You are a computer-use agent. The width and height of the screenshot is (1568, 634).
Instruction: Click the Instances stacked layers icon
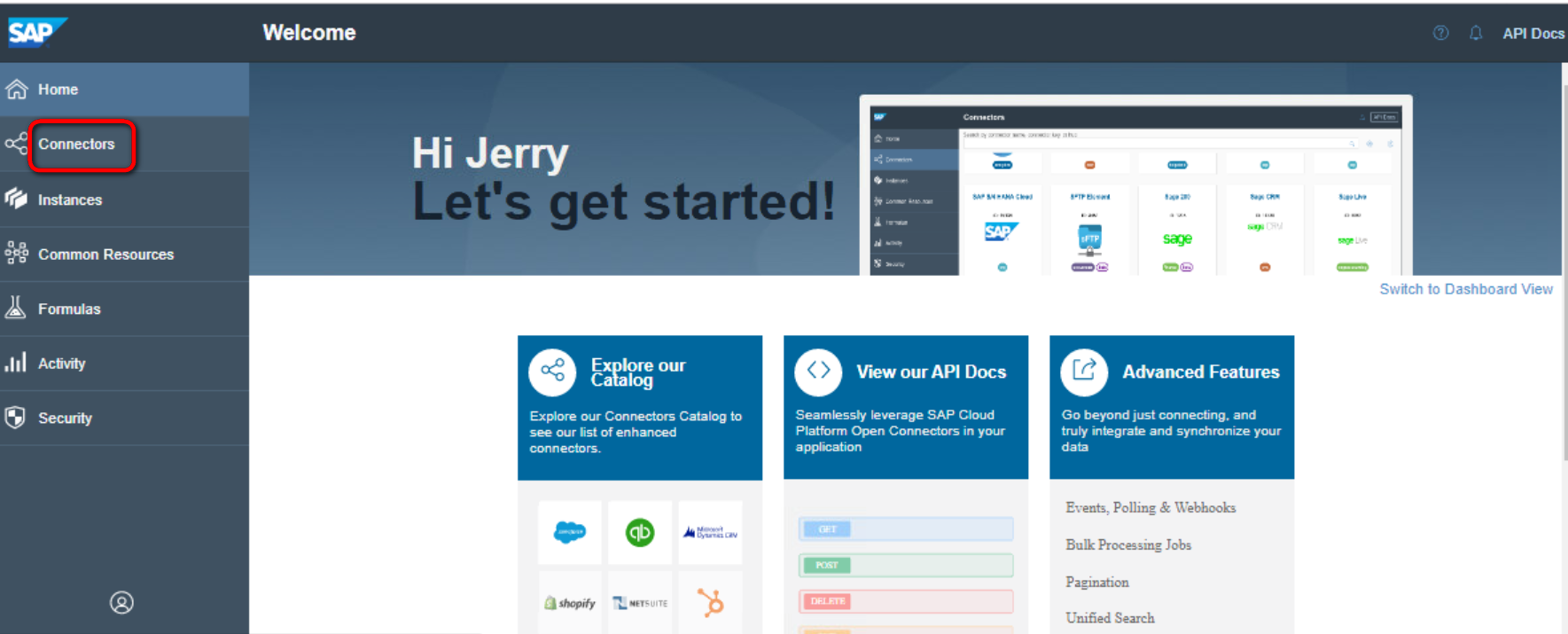16,199
